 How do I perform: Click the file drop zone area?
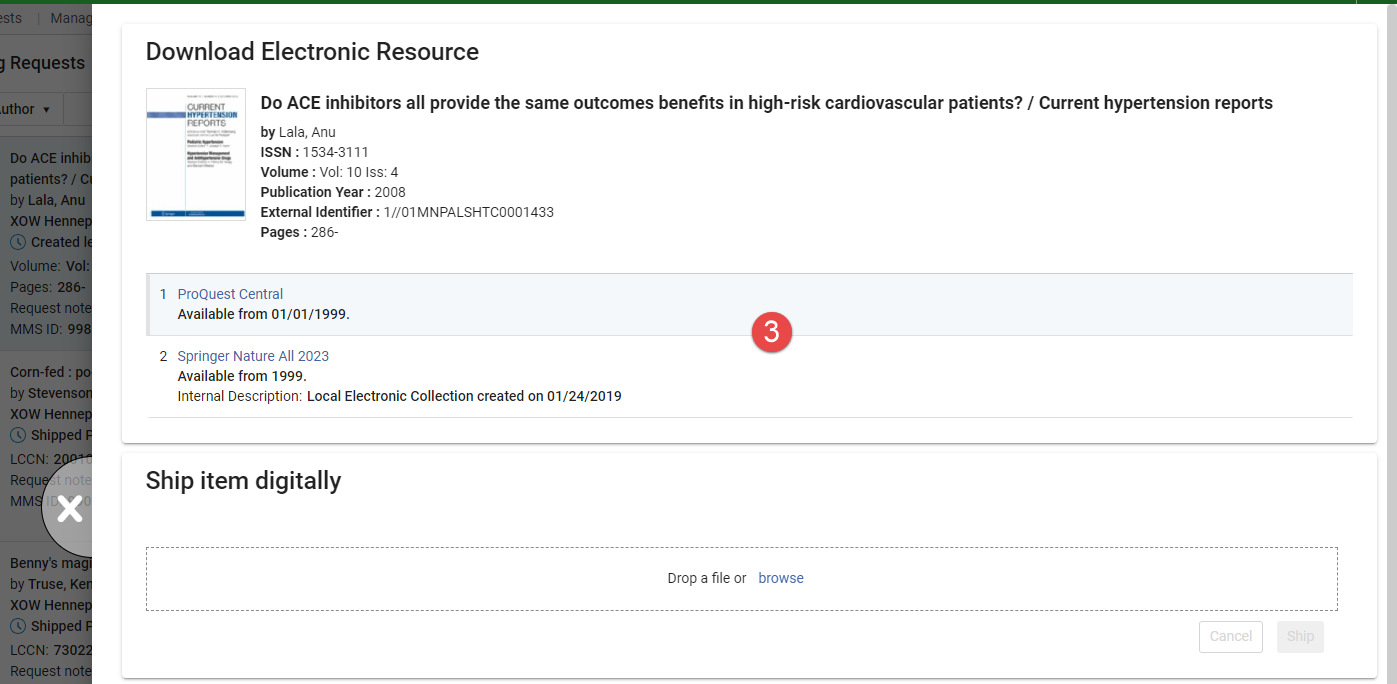tap(742, 579)
